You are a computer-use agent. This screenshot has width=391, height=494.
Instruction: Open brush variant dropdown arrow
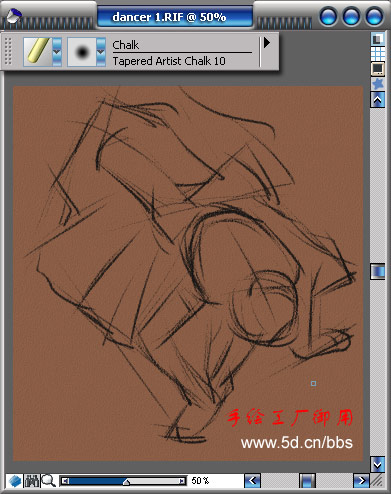pyautogui.click(x=101, y=51)
